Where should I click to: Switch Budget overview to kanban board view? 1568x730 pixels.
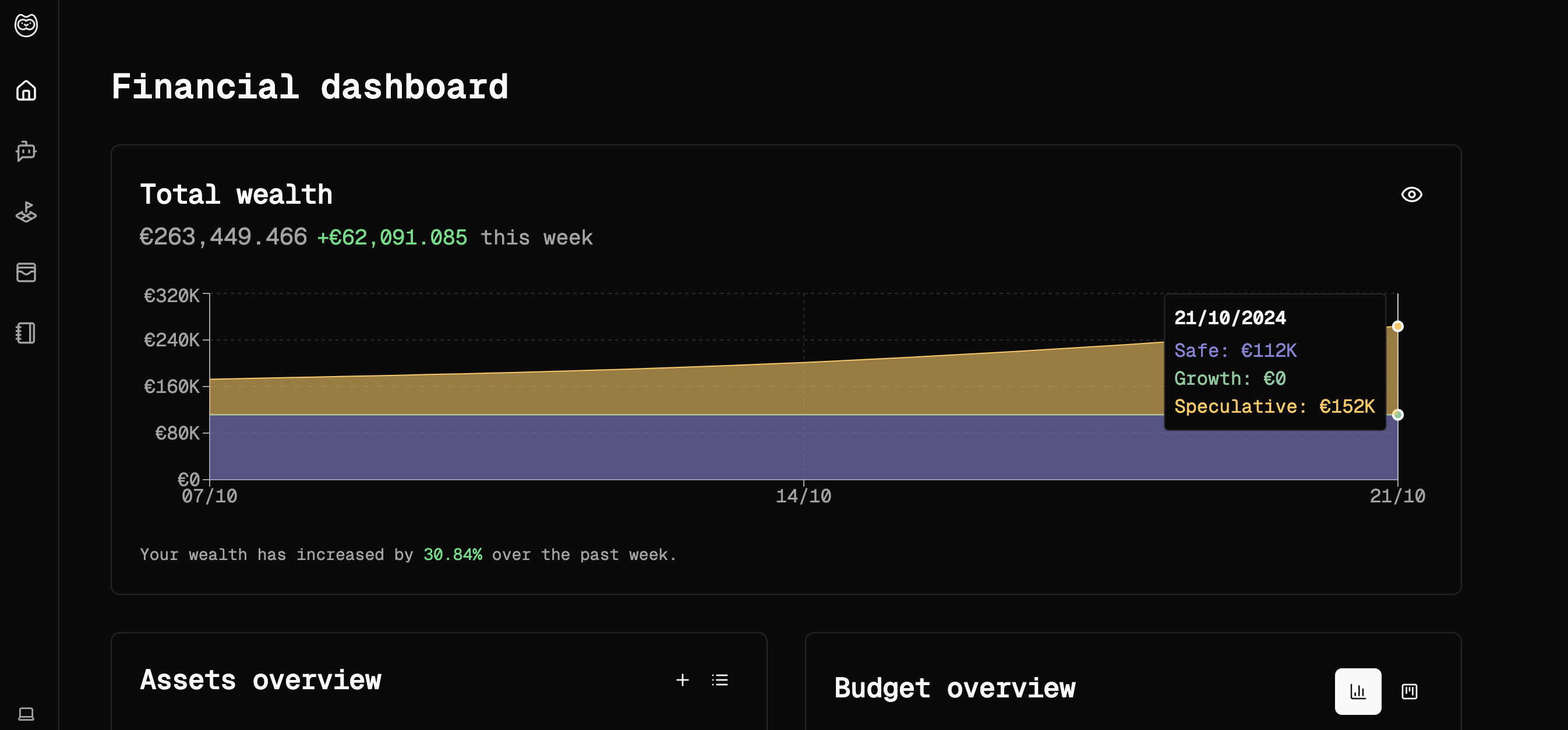click(1409, 691)
